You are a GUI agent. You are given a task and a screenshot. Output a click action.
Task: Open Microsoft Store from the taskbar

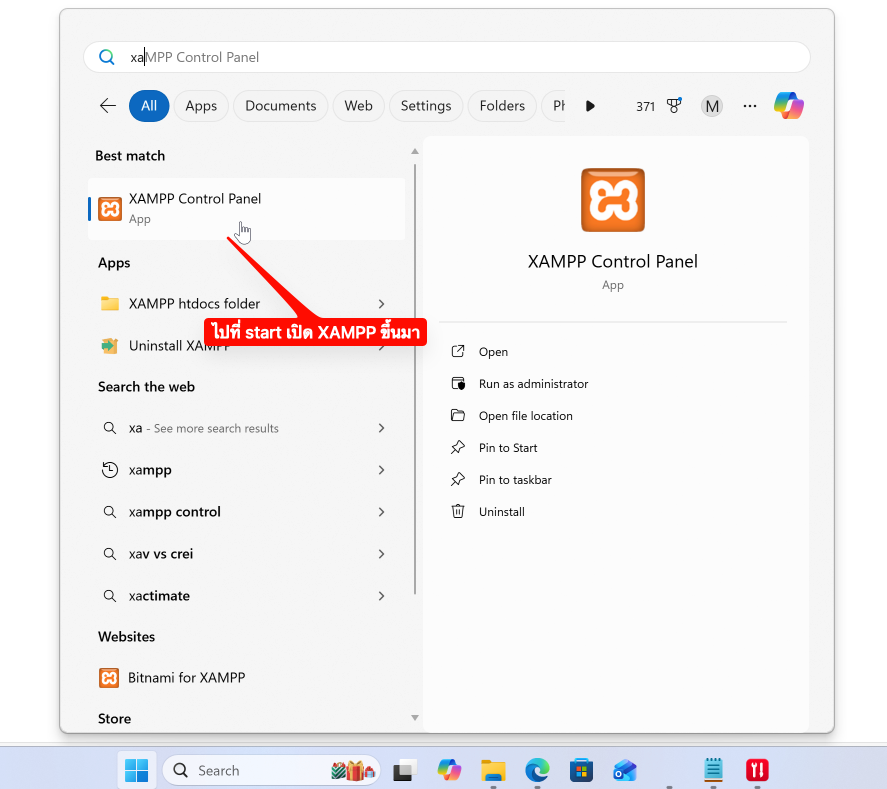coord(581,770)
